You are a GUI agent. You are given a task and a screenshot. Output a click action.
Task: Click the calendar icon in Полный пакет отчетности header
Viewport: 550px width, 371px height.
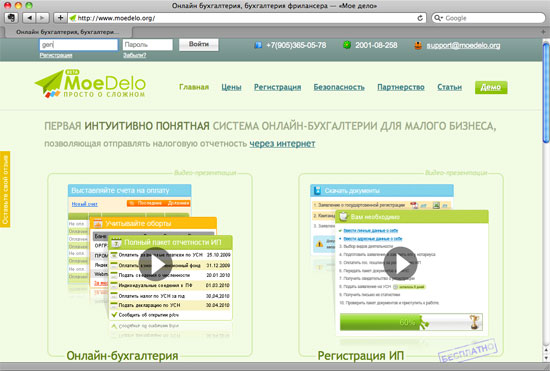pos(116,242)
